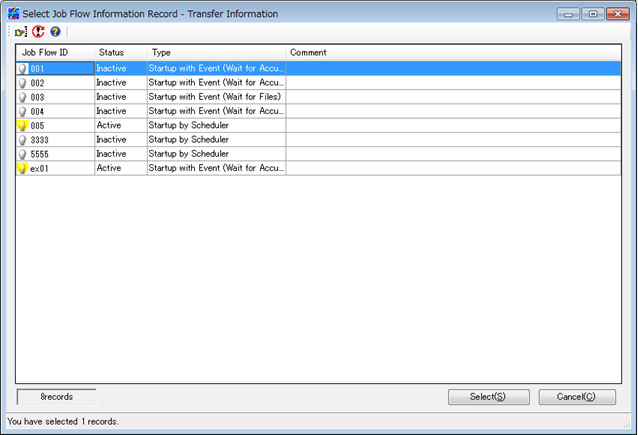This screenshot has width=638, height=435.
Task: Click the select record toolbar icon
Action: [21, 32]
